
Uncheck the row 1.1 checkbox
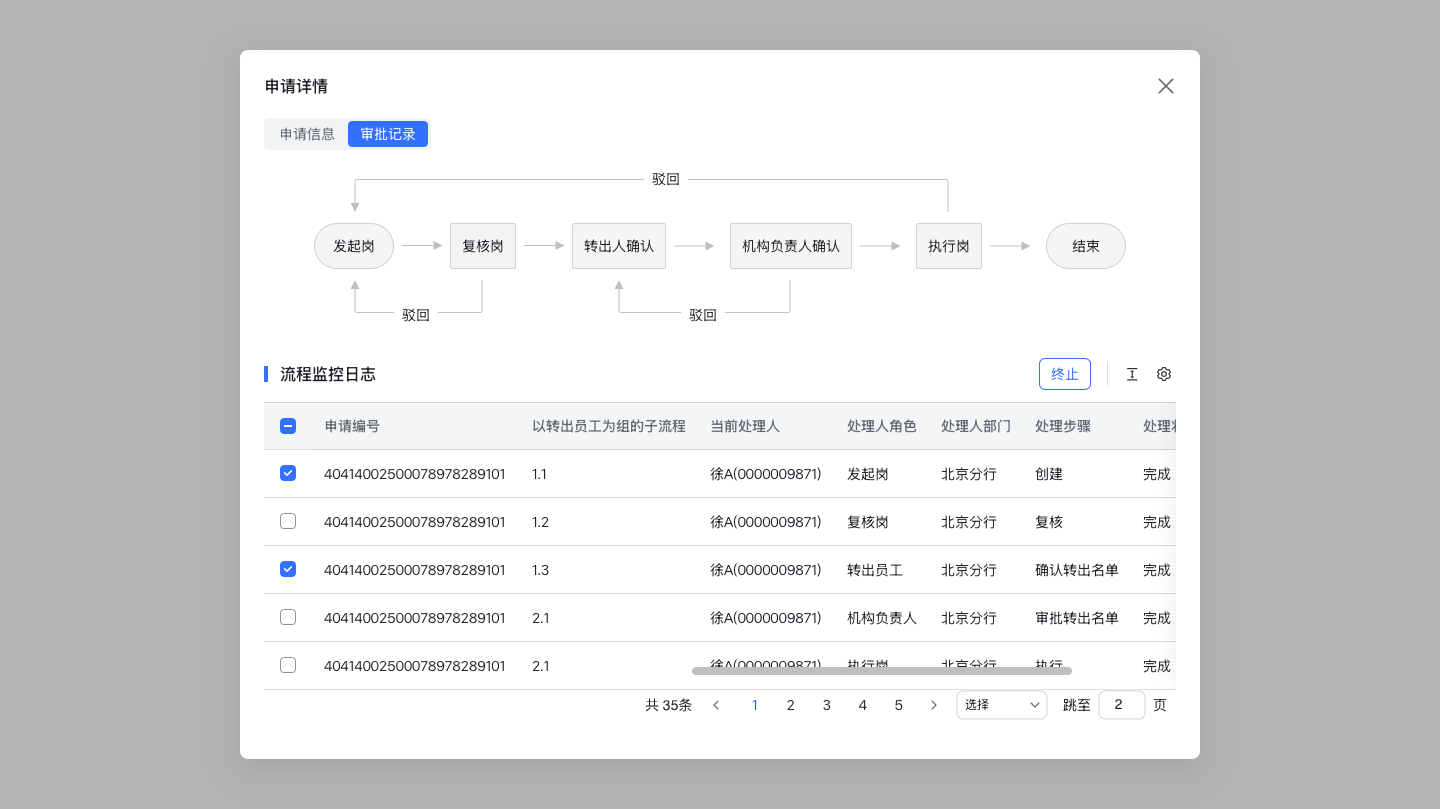288,473
